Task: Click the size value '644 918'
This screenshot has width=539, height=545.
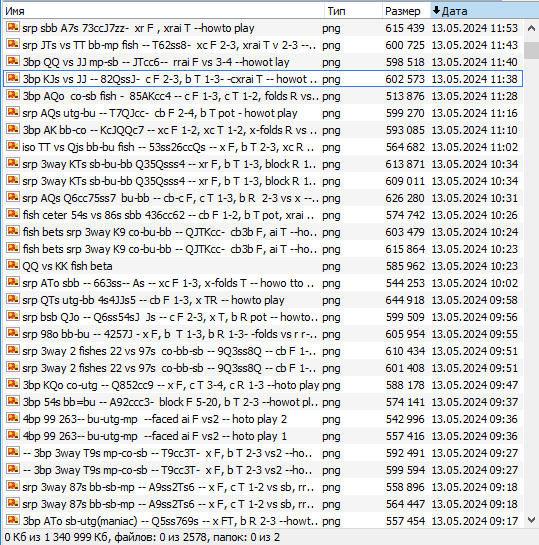Action: point(405,300)
